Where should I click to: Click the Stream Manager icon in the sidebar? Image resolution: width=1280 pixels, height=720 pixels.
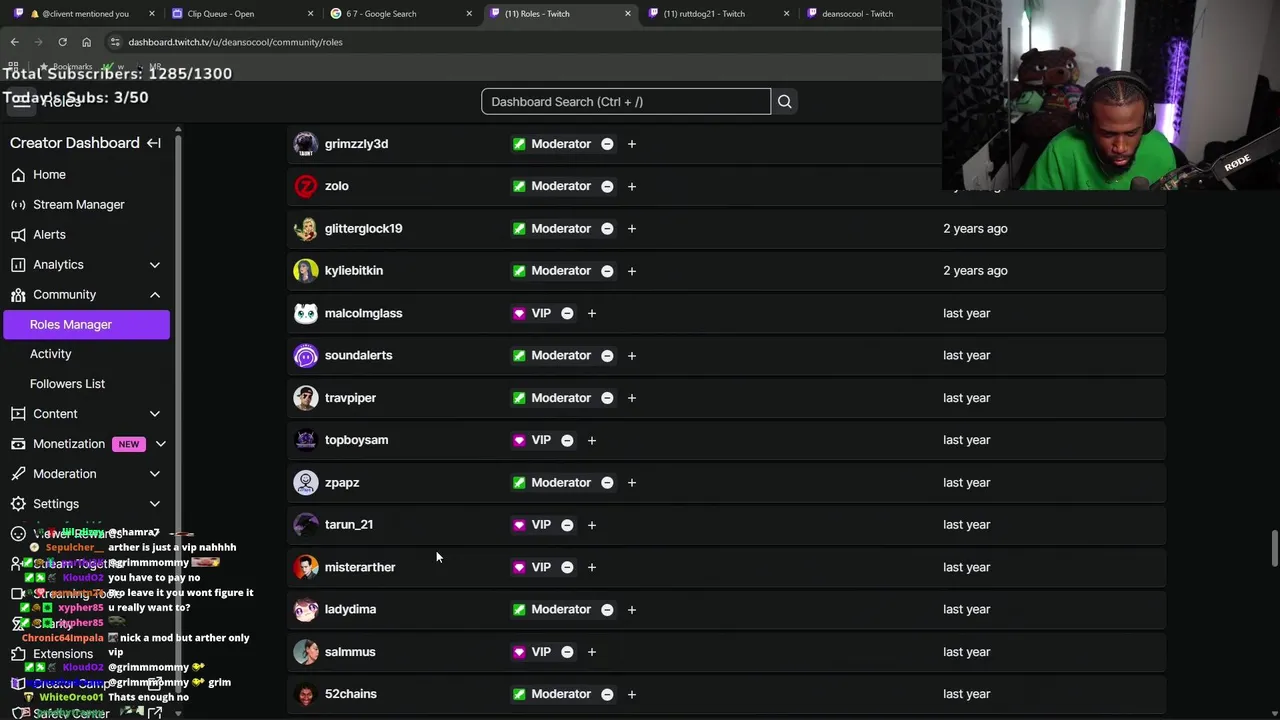tap(18, 205)
